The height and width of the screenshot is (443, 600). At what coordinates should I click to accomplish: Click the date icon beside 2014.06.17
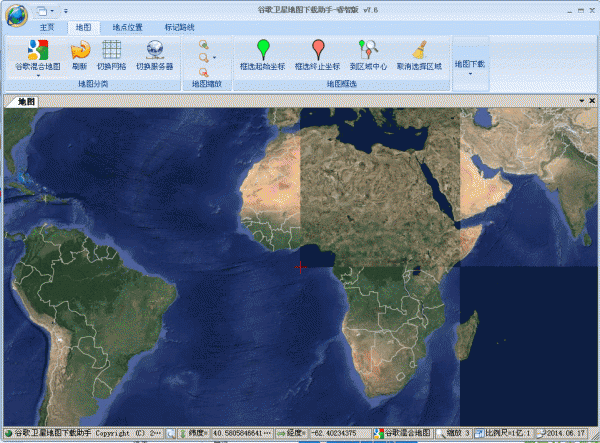coord(541,434)
